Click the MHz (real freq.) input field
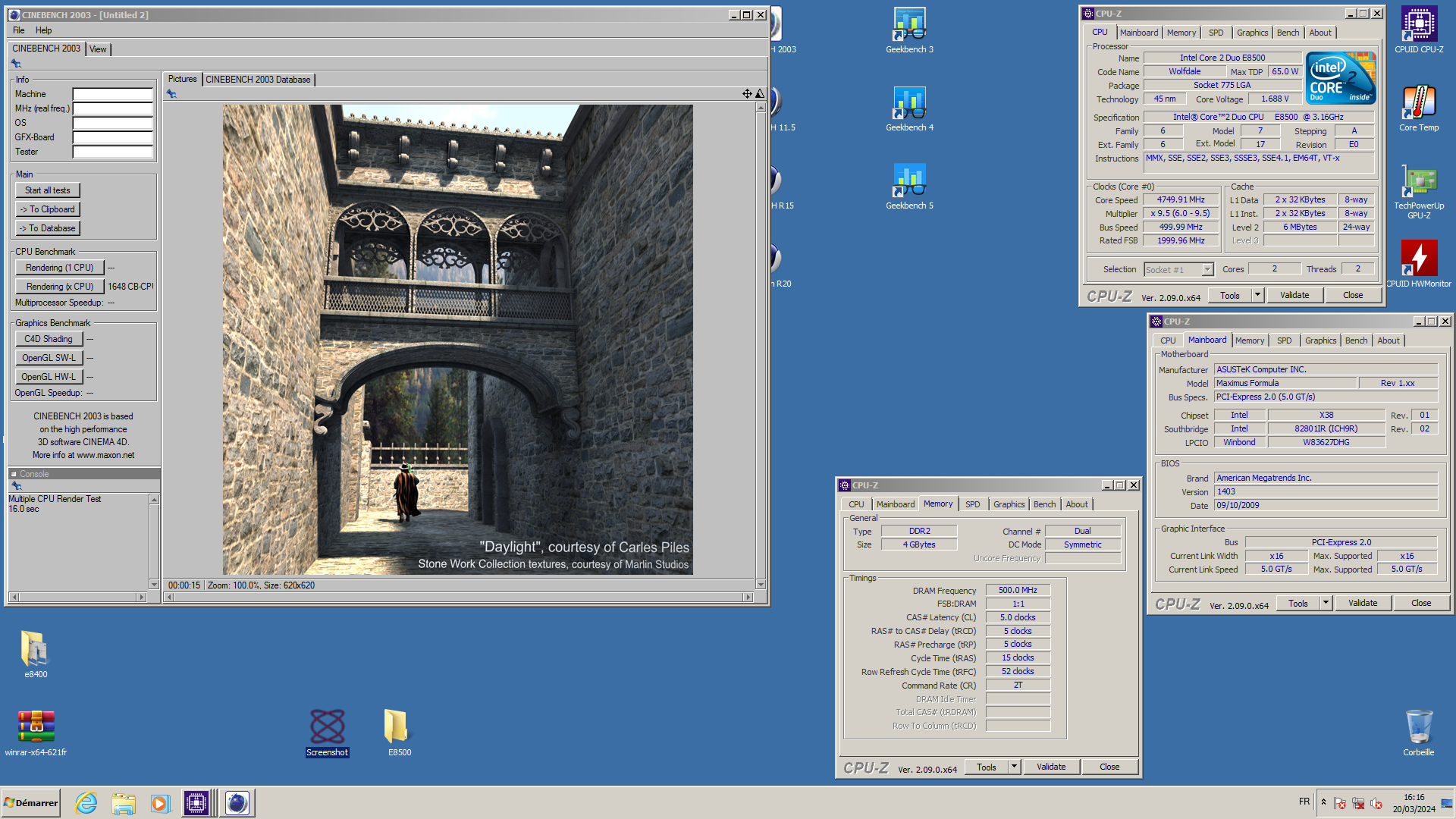This screenshot has width=1456, height=819. coord(112,108)
